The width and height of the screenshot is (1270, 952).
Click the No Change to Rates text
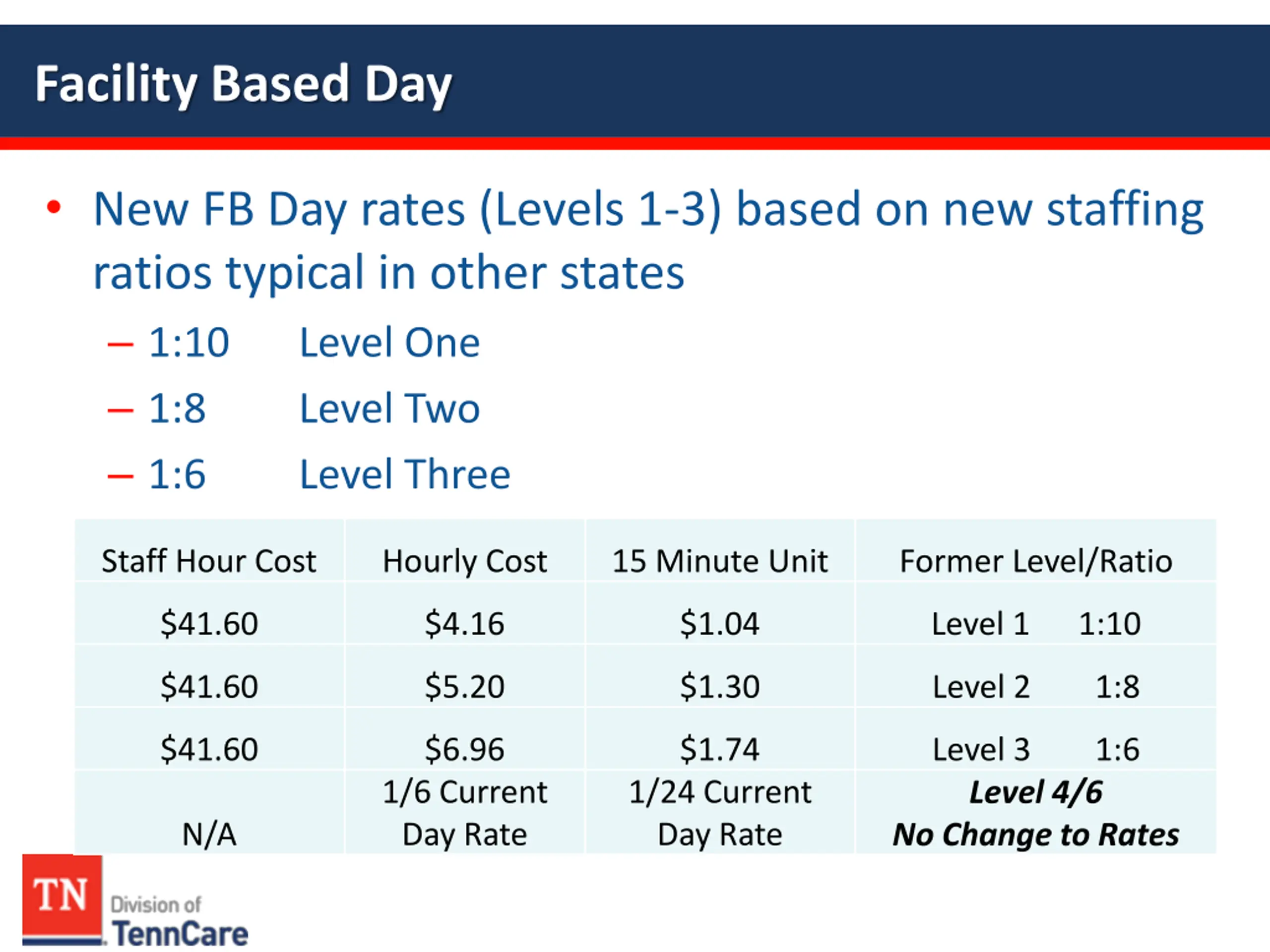click(1036, 834)
